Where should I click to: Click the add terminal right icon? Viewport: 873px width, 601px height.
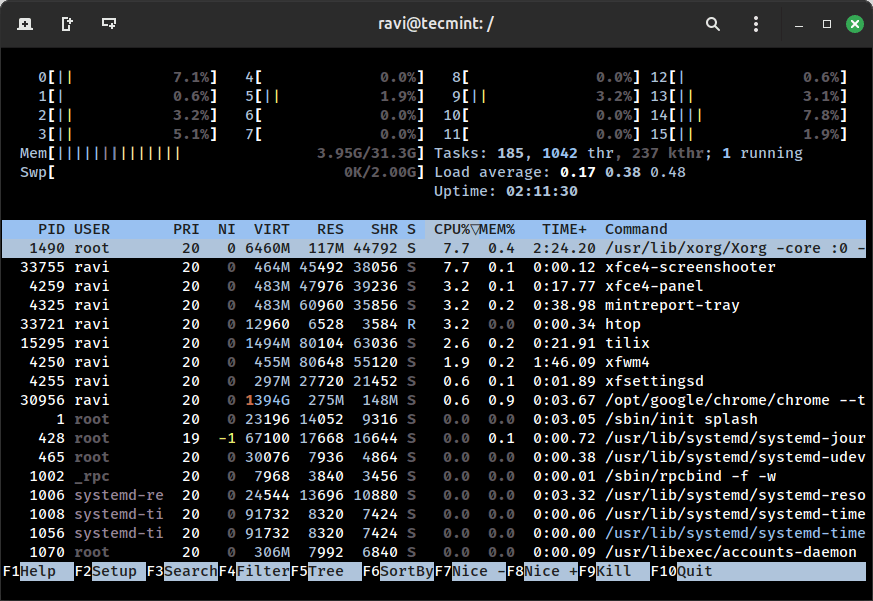coord(67,23)
